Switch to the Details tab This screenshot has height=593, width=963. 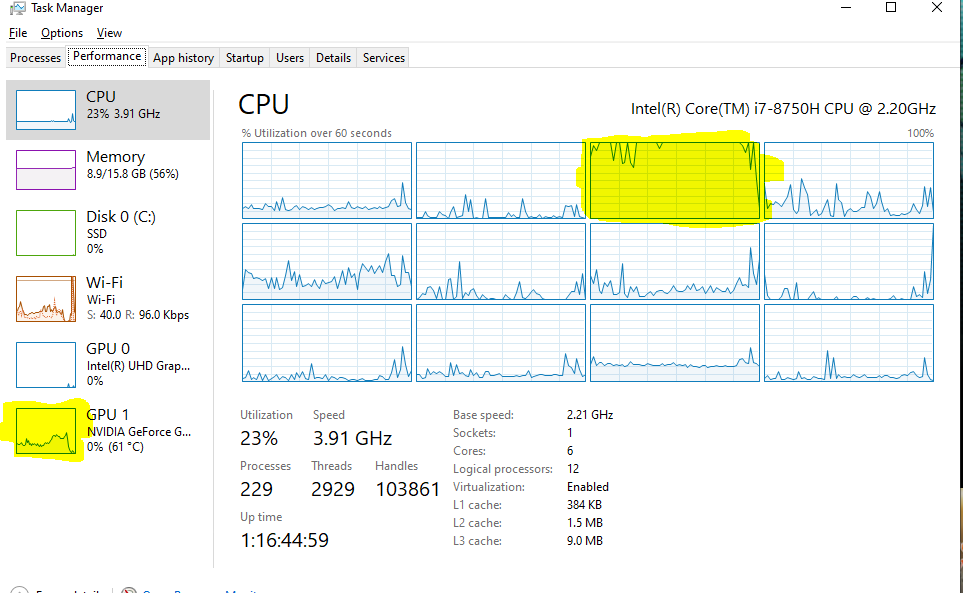pos(333,58)
